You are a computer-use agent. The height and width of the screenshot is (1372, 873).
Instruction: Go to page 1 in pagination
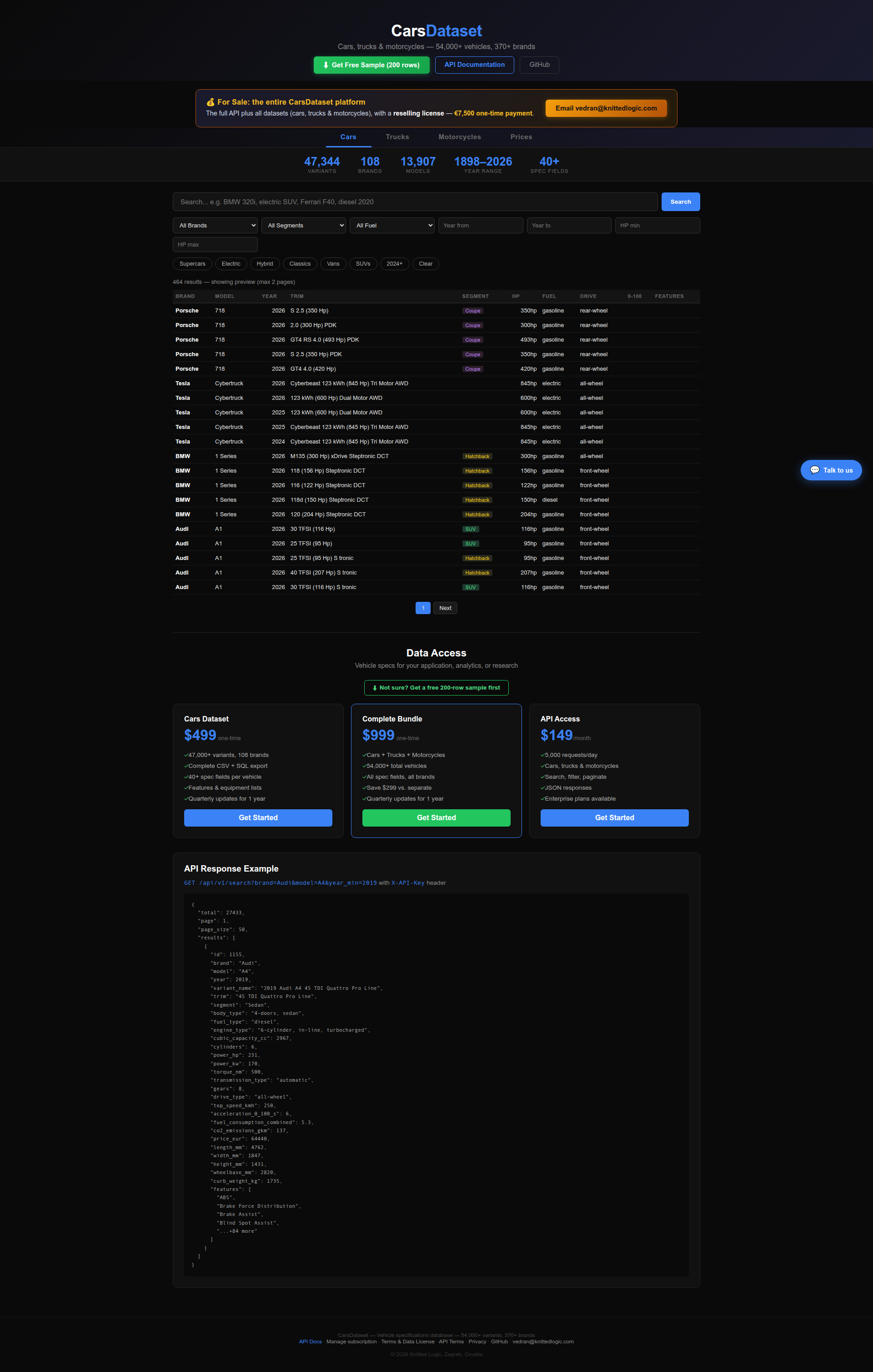[423, 608]
